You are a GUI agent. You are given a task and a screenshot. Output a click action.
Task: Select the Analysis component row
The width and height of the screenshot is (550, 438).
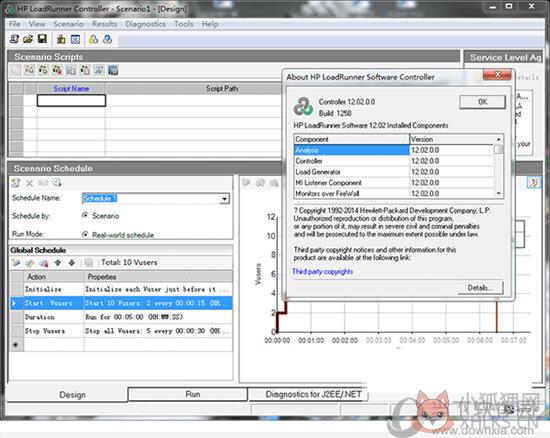click(394, 150)
